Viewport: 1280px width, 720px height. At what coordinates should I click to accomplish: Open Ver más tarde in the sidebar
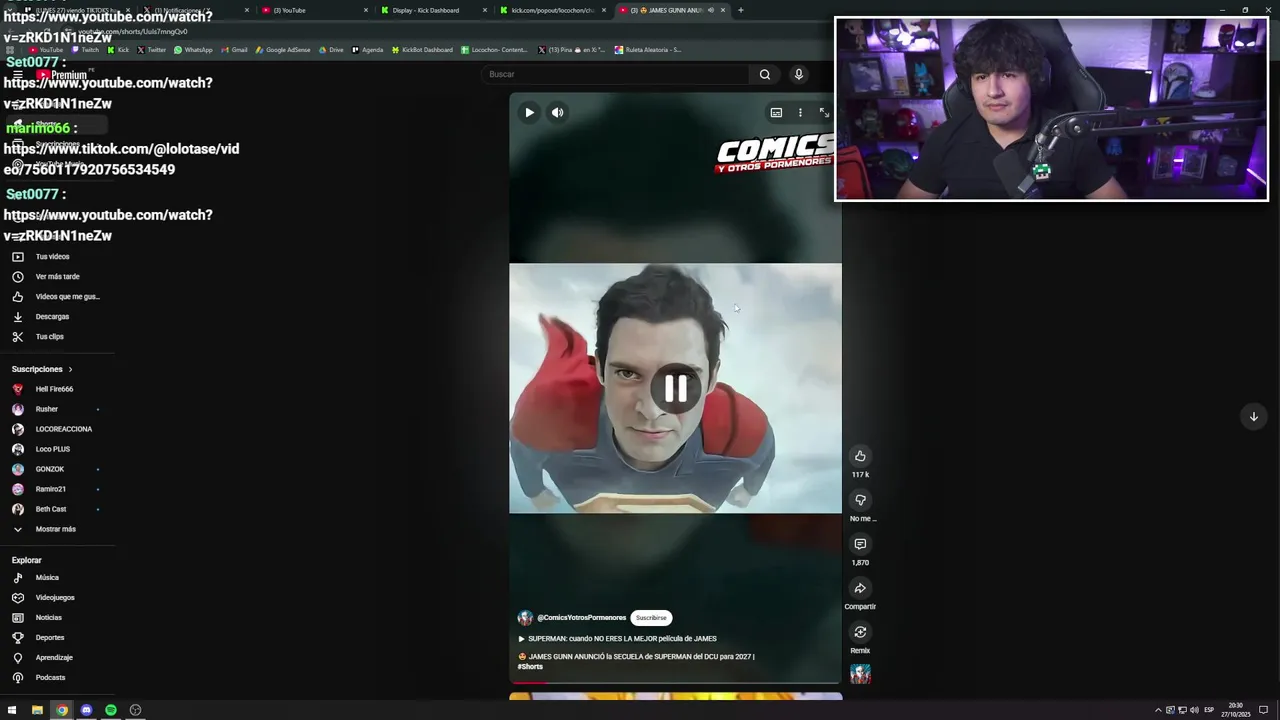57,277
